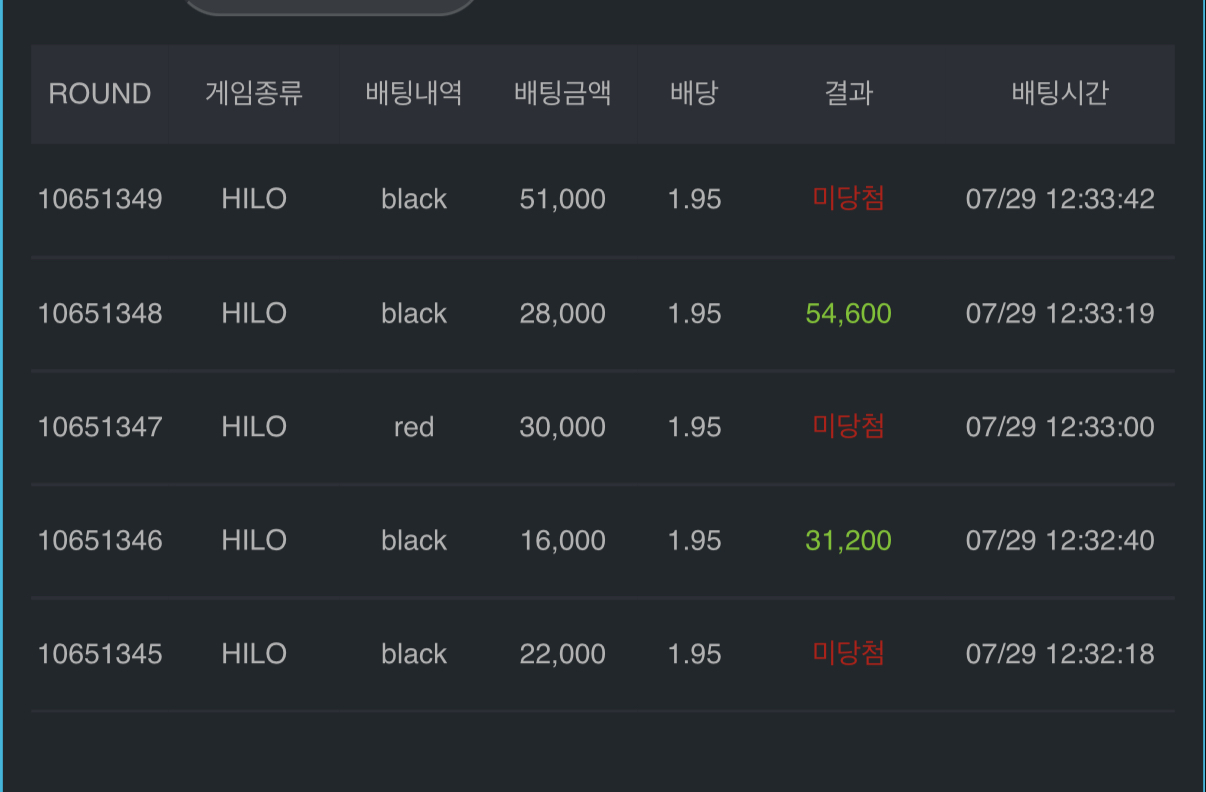Open round 10651346 entry
1206x792 pixels.
click(603, 541)
